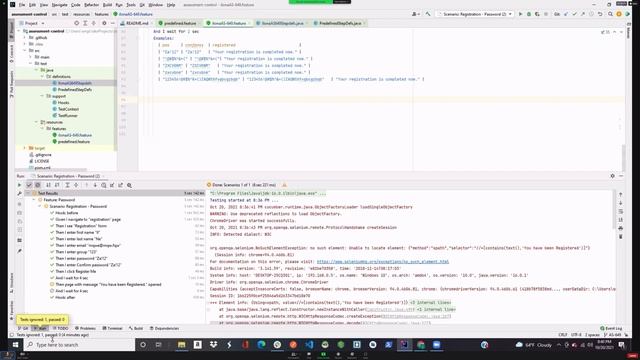Open the Navigate menu
Viewport: 640px width, 360px height.
click(59, 5)
